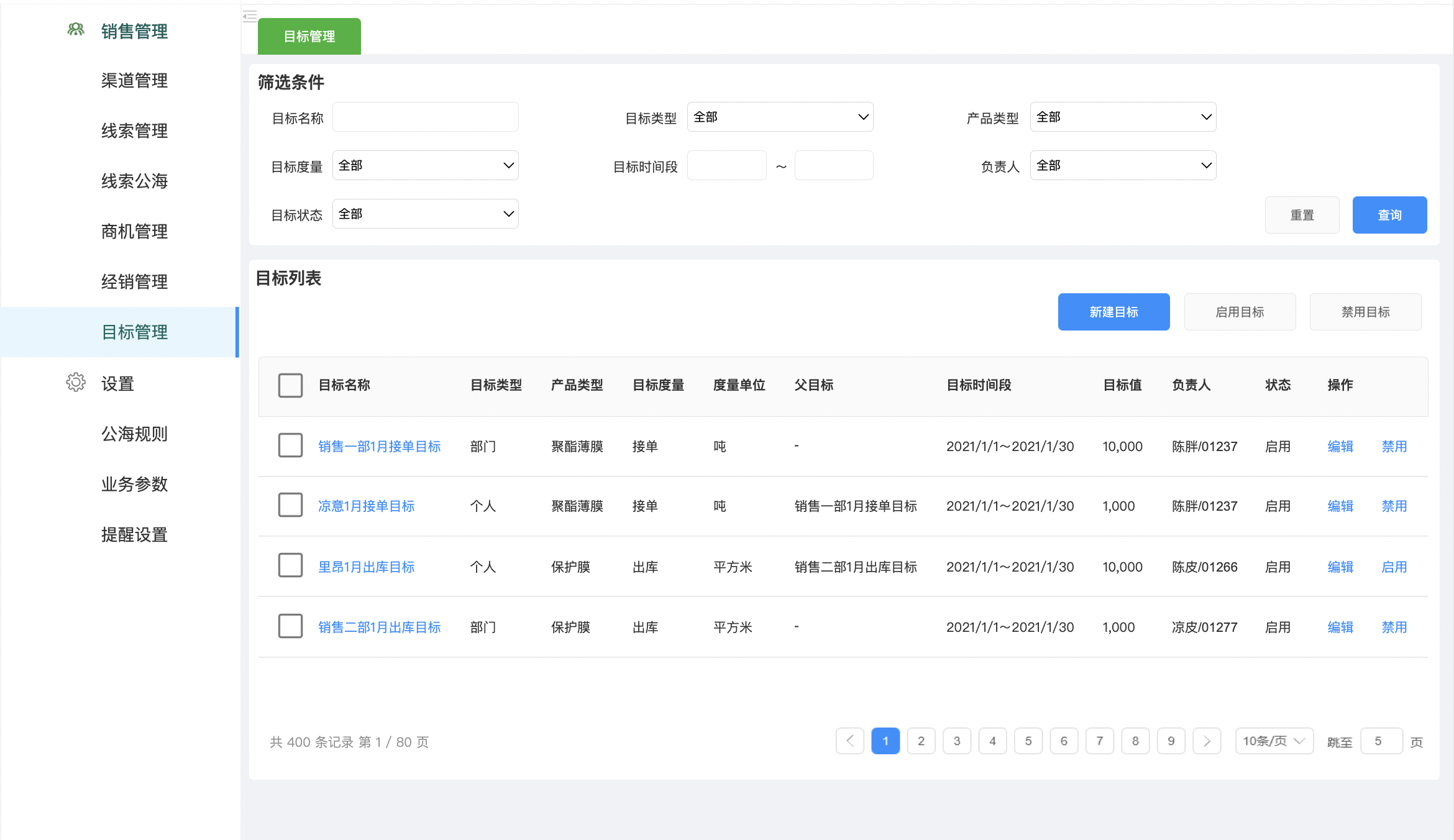Open 商机管理 in the sidebar
Image resolution: width=1454 pixels, height=840 pixels.
[134, 231]
